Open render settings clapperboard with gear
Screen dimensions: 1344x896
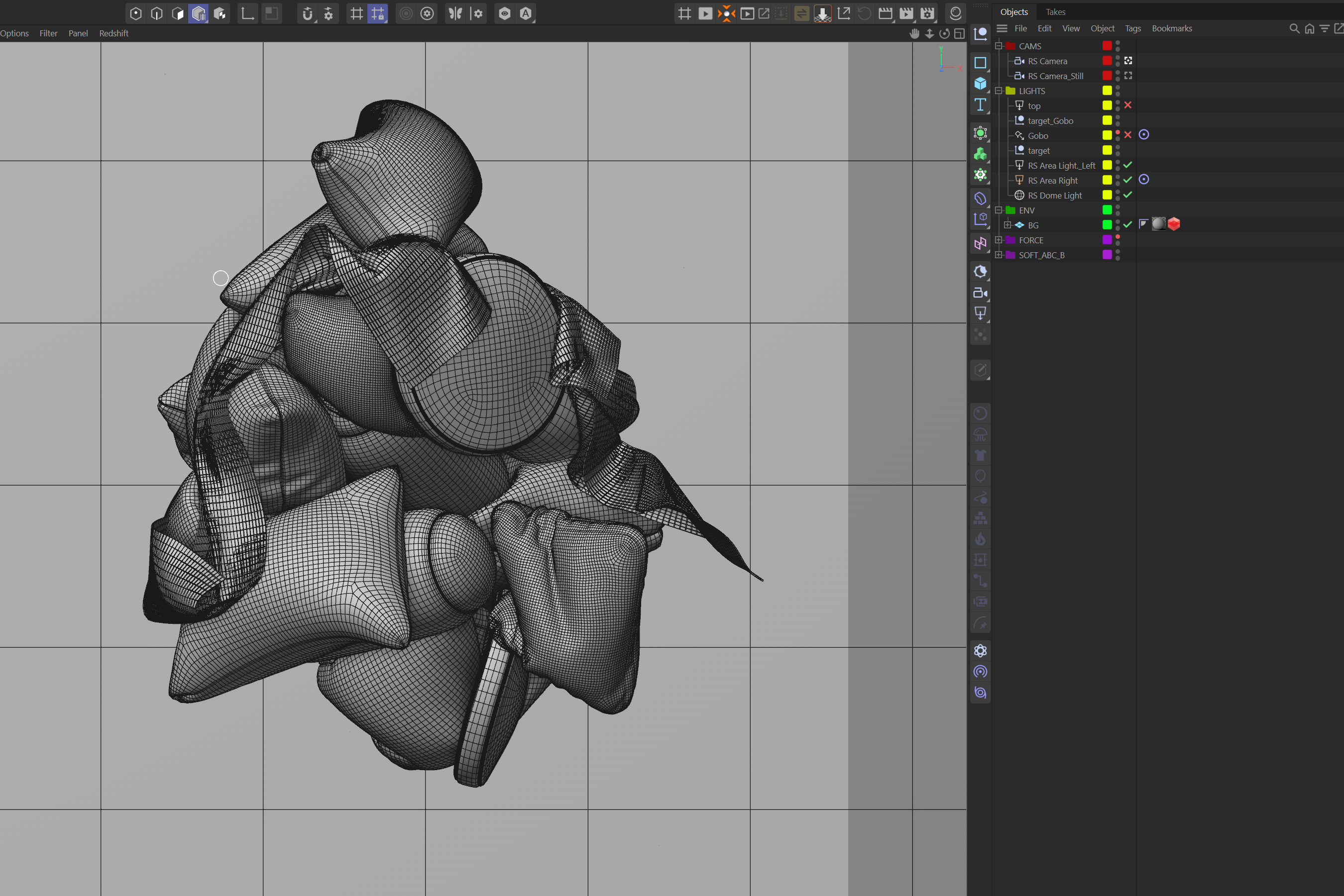pos(928,14)
